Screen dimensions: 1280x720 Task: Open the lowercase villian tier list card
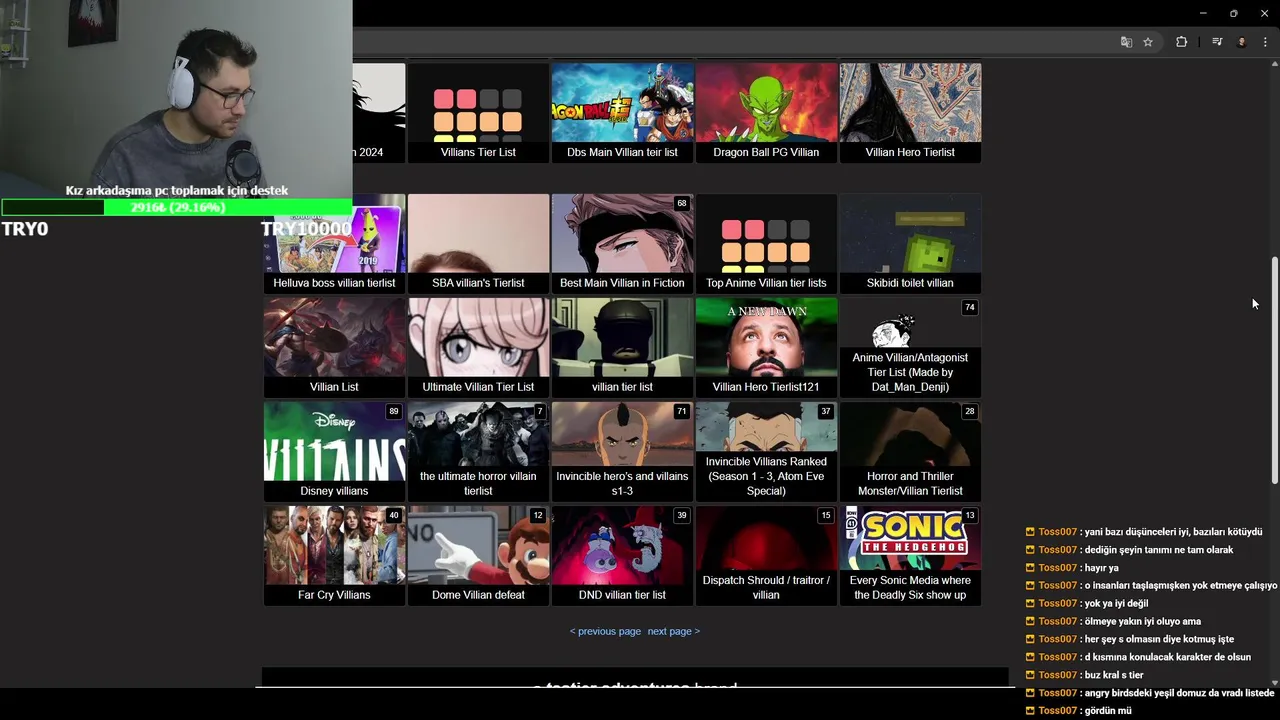coord(622,348)
